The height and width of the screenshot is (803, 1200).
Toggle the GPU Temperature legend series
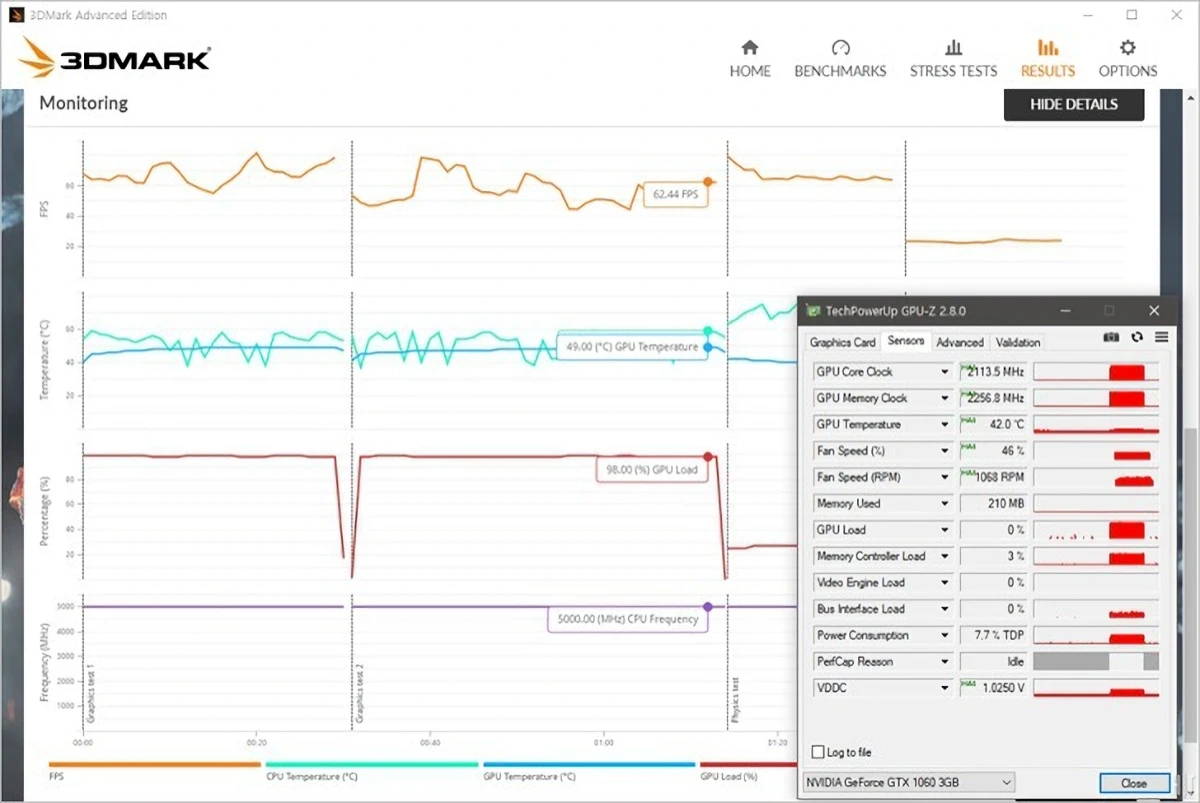pos(589,770)
